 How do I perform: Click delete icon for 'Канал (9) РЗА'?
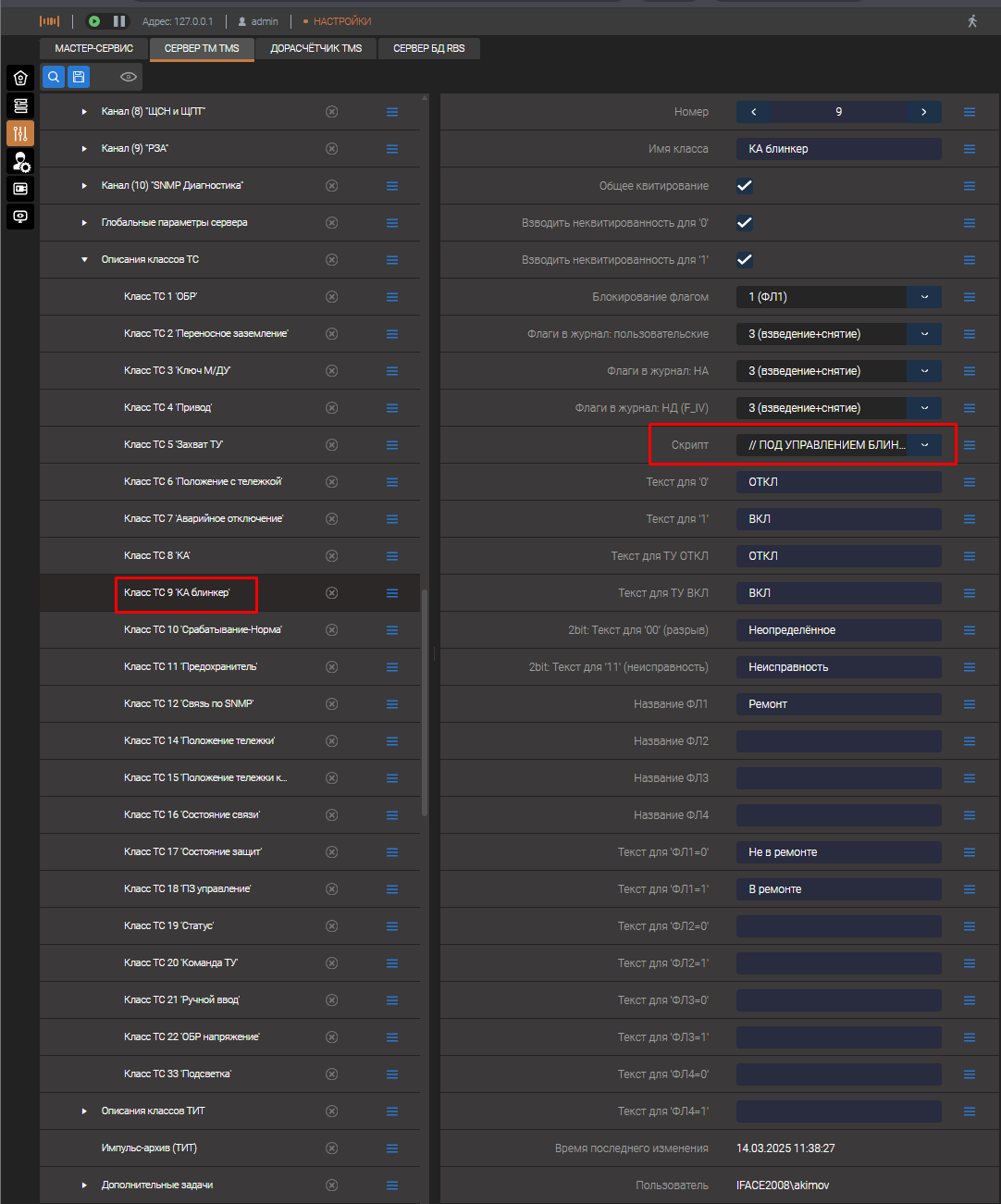(x=331, y=149)
